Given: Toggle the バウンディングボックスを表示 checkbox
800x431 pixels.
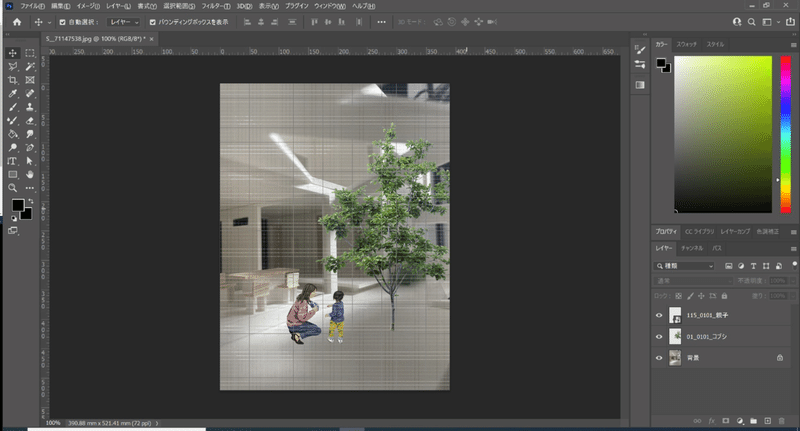Looking at the screenshot, I should 152,22.
